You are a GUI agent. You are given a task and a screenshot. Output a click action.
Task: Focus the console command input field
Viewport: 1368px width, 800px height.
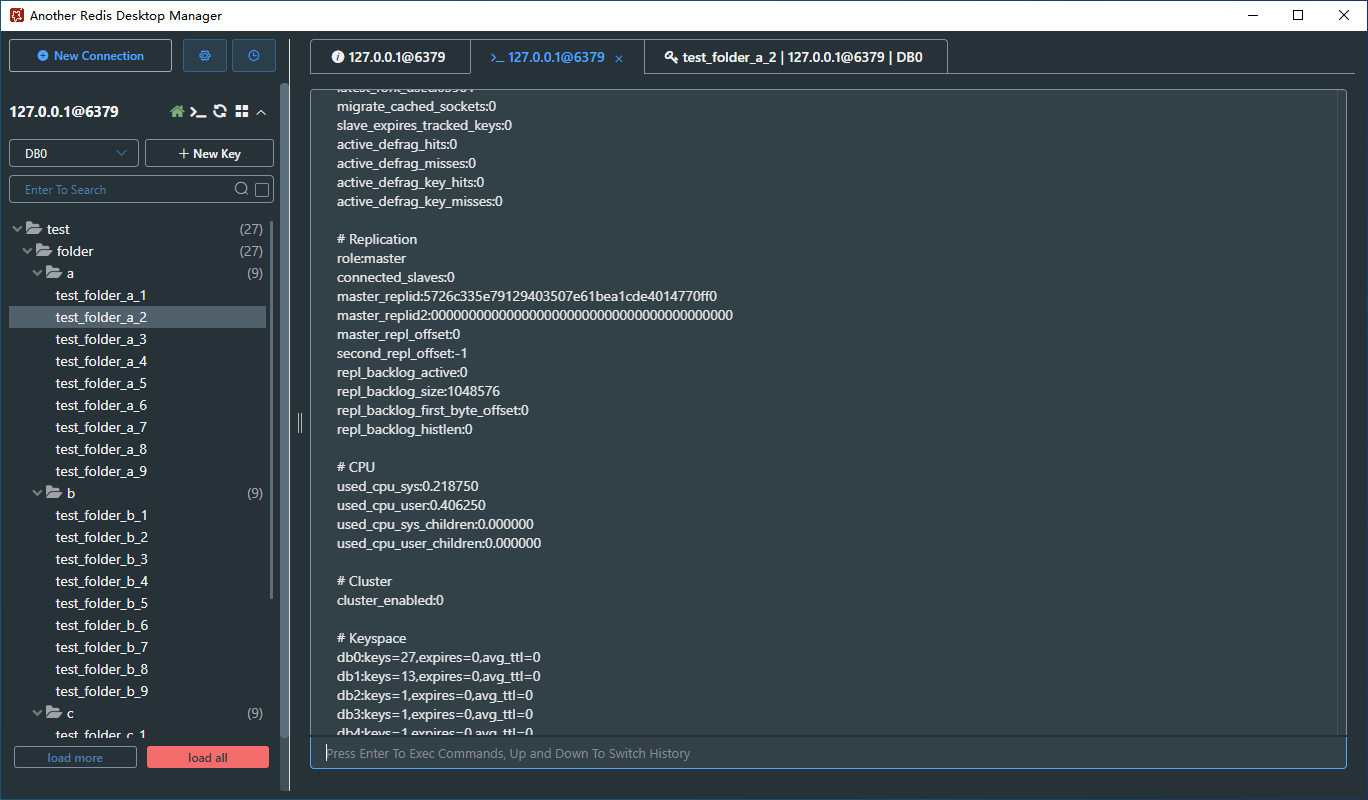828,753
